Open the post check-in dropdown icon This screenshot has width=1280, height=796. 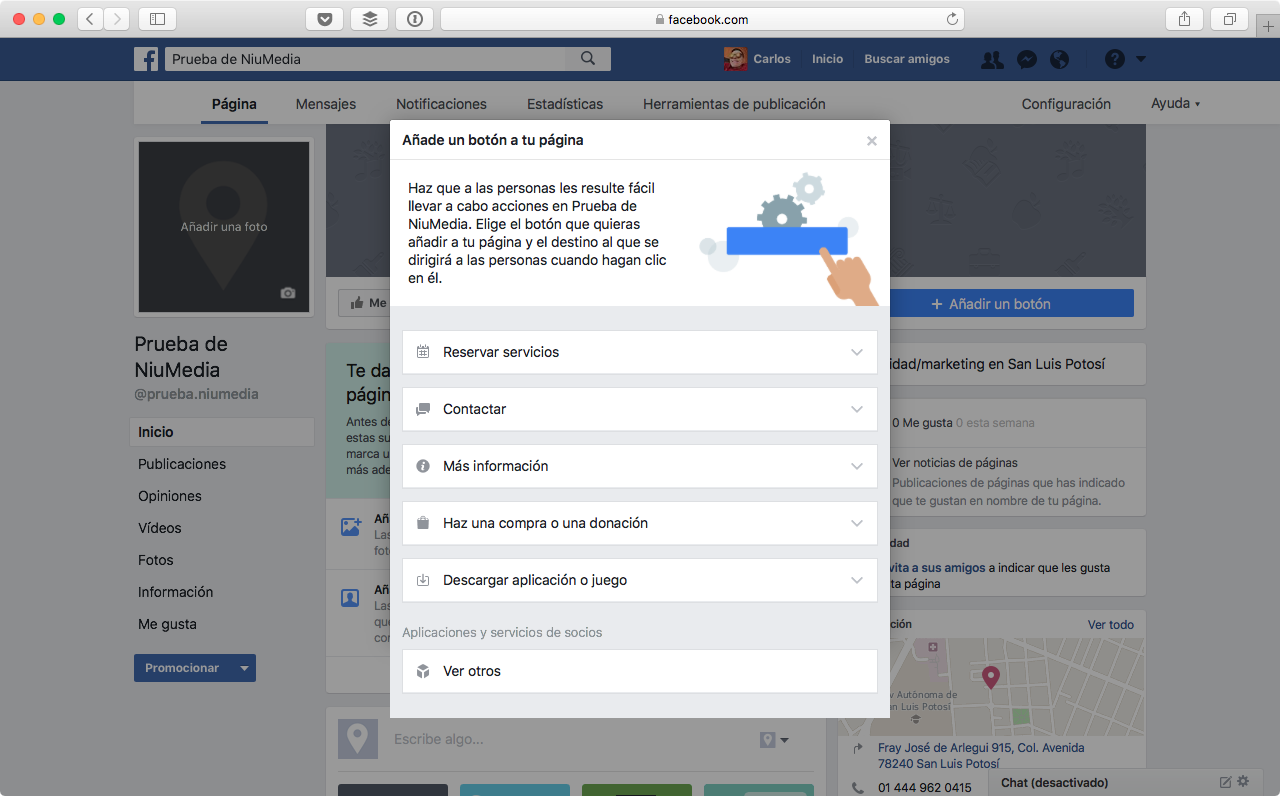[775, 740]
